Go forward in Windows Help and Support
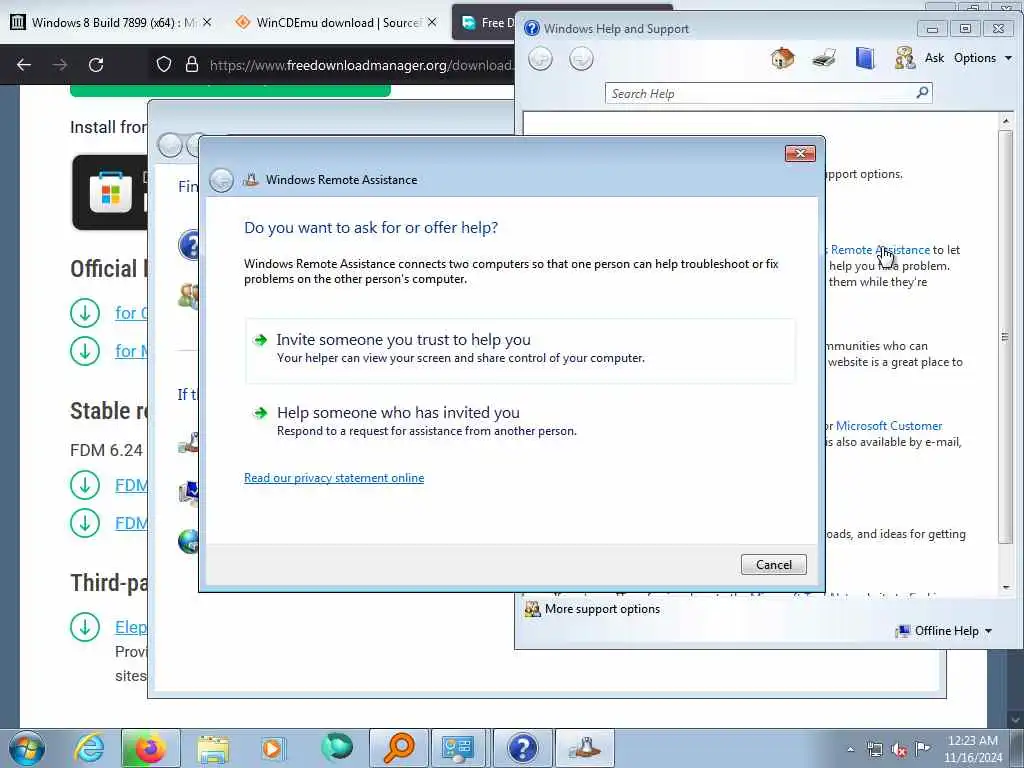 tap(581, 59)
